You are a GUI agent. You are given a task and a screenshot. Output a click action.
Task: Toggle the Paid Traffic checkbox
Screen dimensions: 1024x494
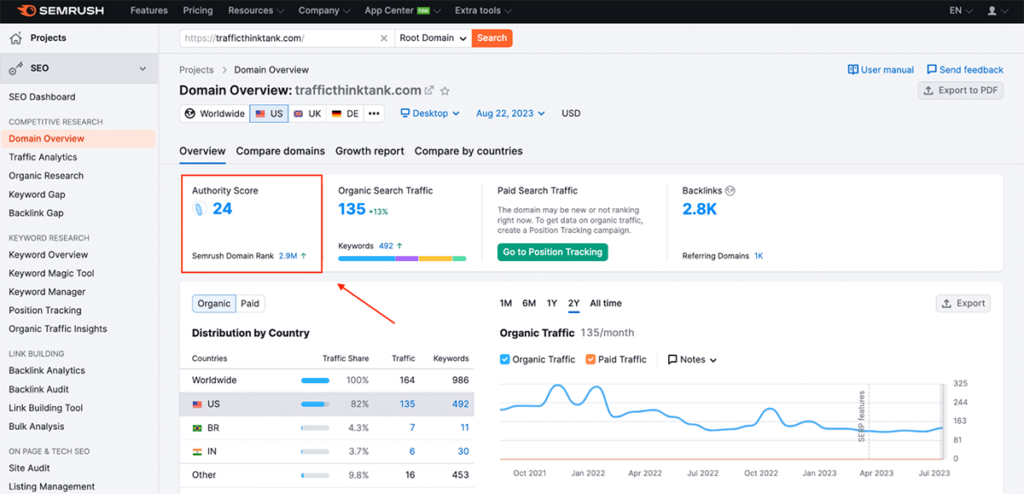[590, 359]
